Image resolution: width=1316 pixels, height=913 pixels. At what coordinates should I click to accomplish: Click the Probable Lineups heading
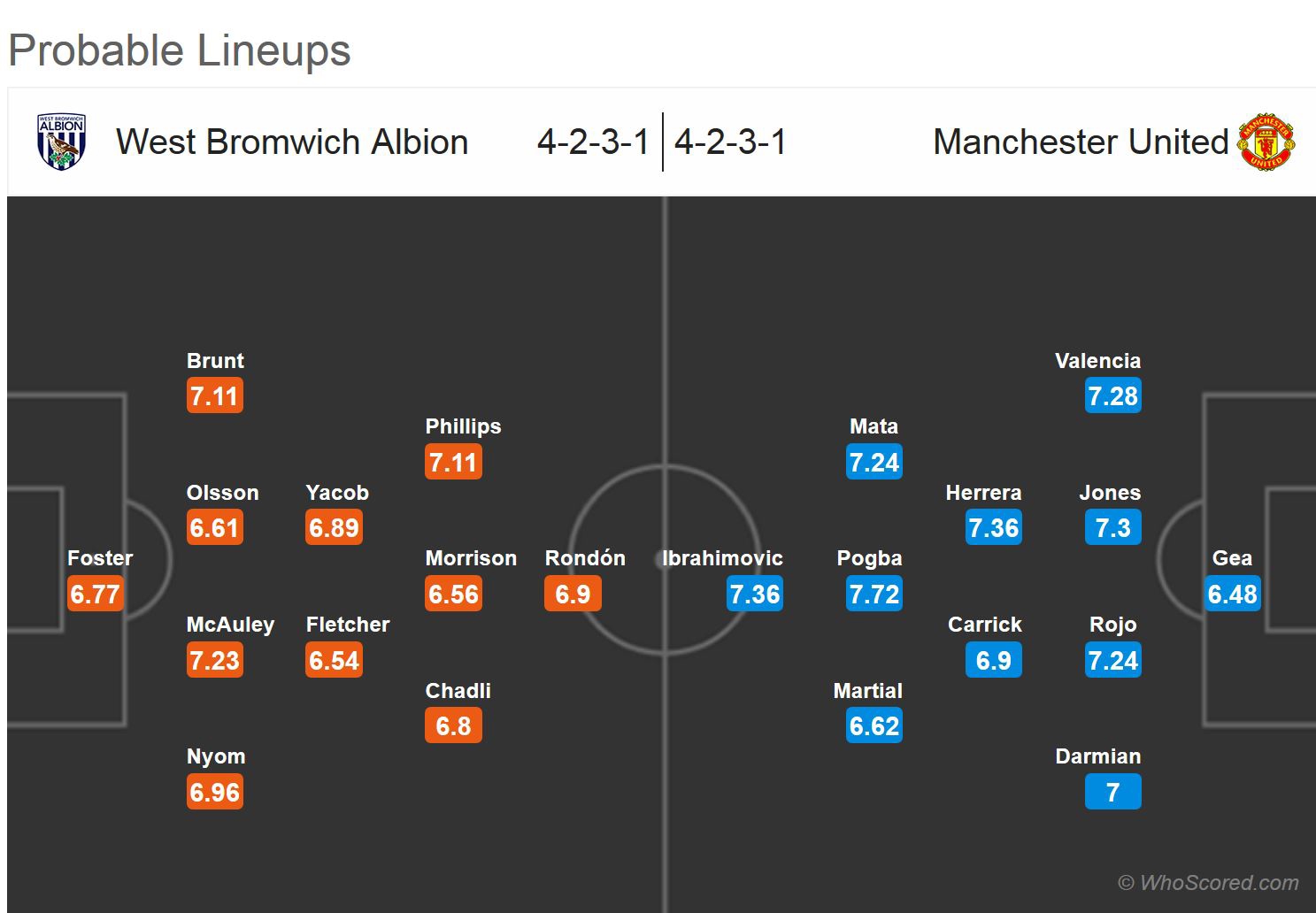[x=180, y=50]
